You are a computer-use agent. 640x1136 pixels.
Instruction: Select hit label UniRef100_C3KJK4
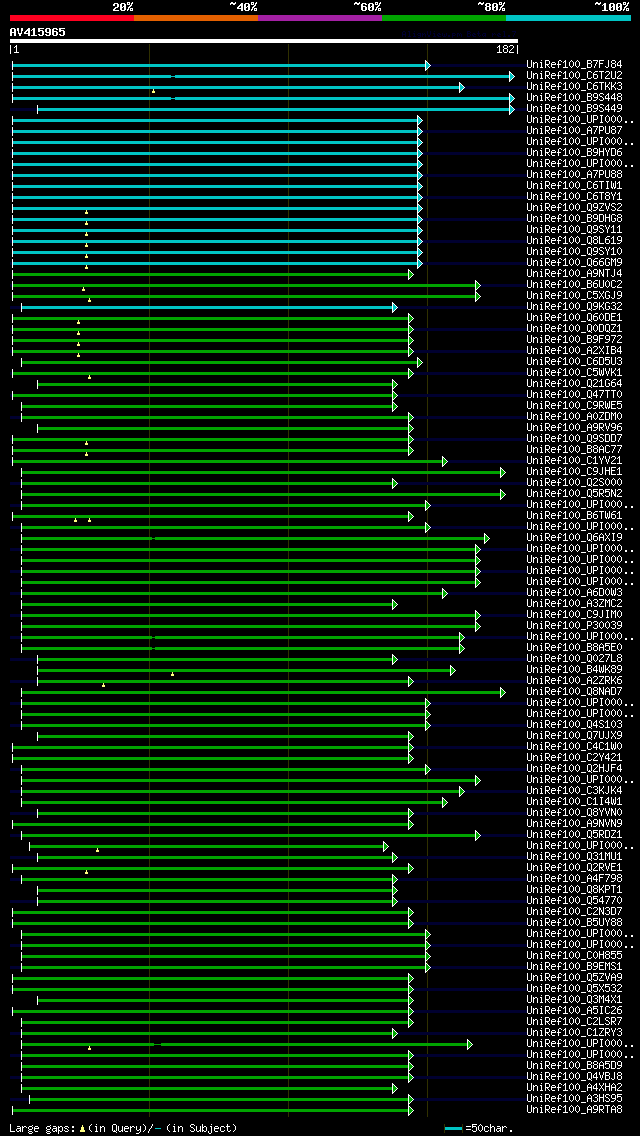tap(574, 790)
